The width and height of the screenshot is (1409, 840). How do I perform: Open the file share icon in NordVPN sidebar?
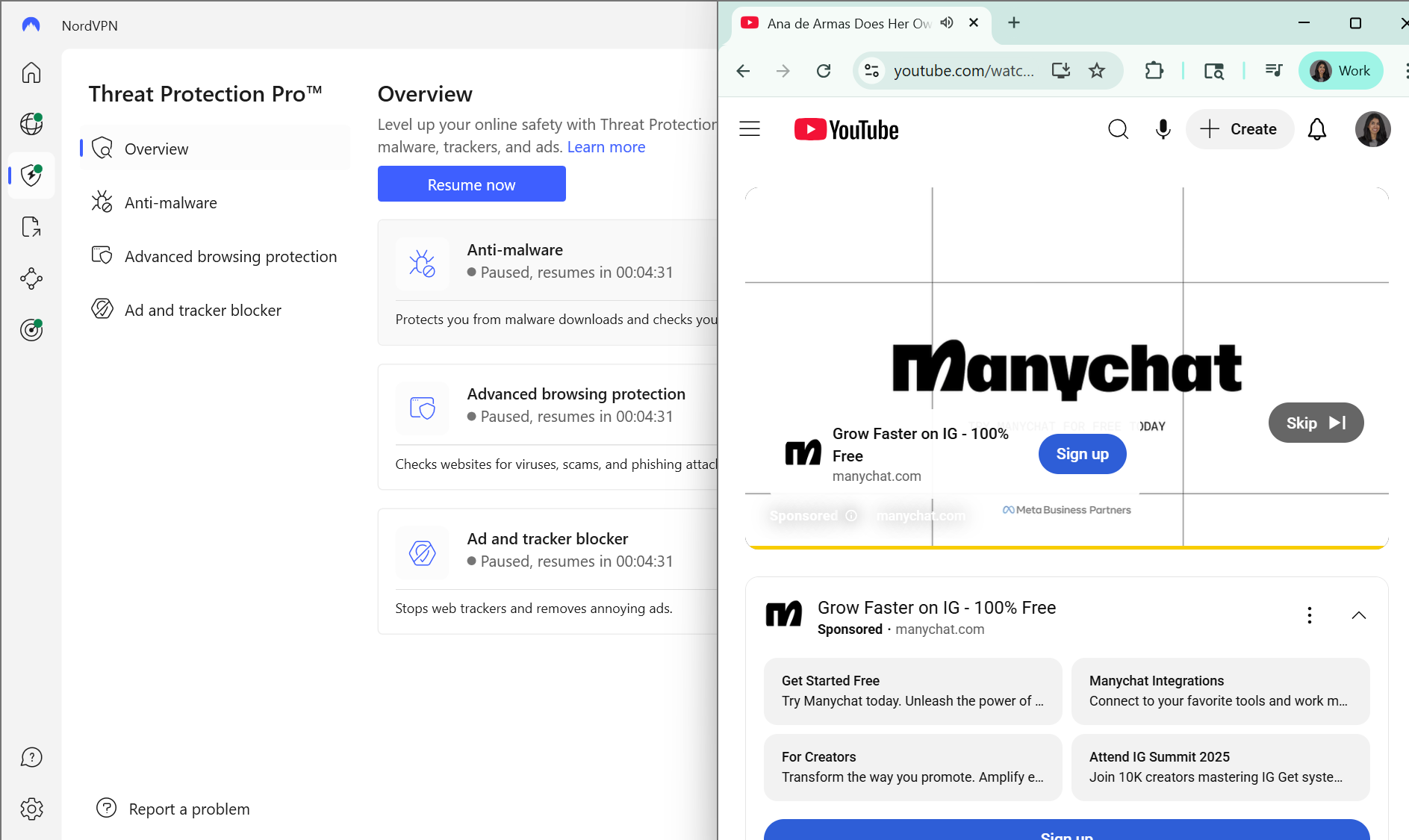click(x=31, y=227)
